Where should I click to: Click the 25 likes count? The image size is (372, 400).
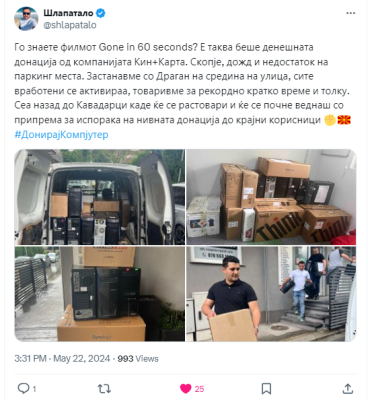(199, 389)
